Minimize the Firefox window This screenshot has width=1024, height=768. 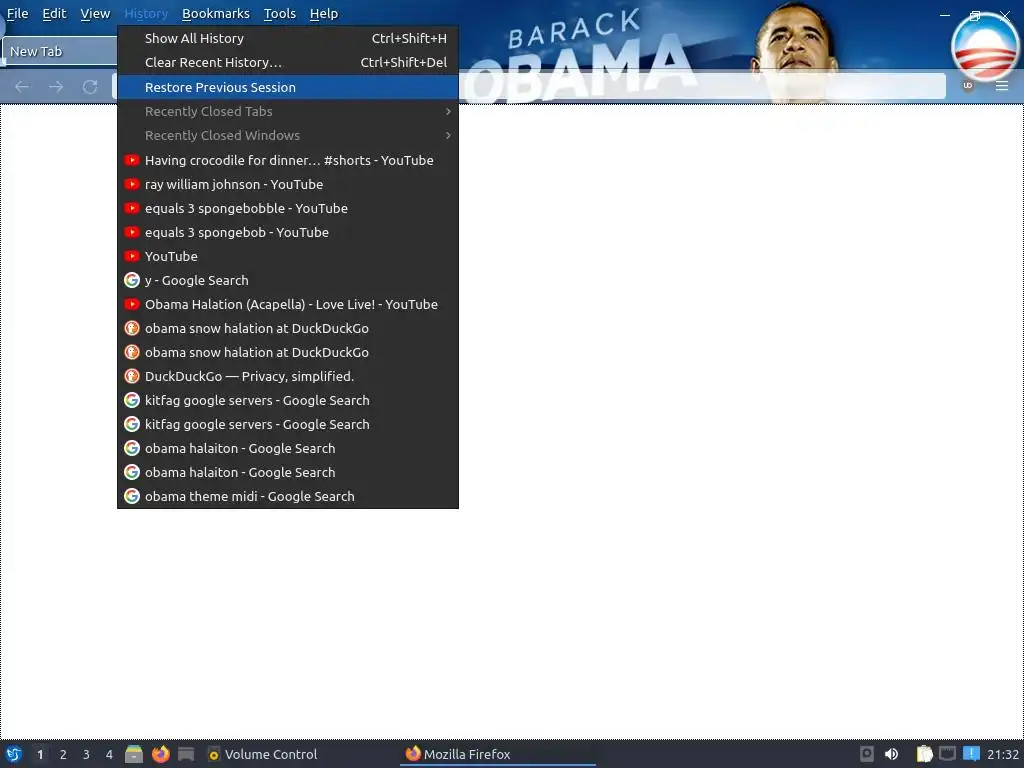[945, 14]
